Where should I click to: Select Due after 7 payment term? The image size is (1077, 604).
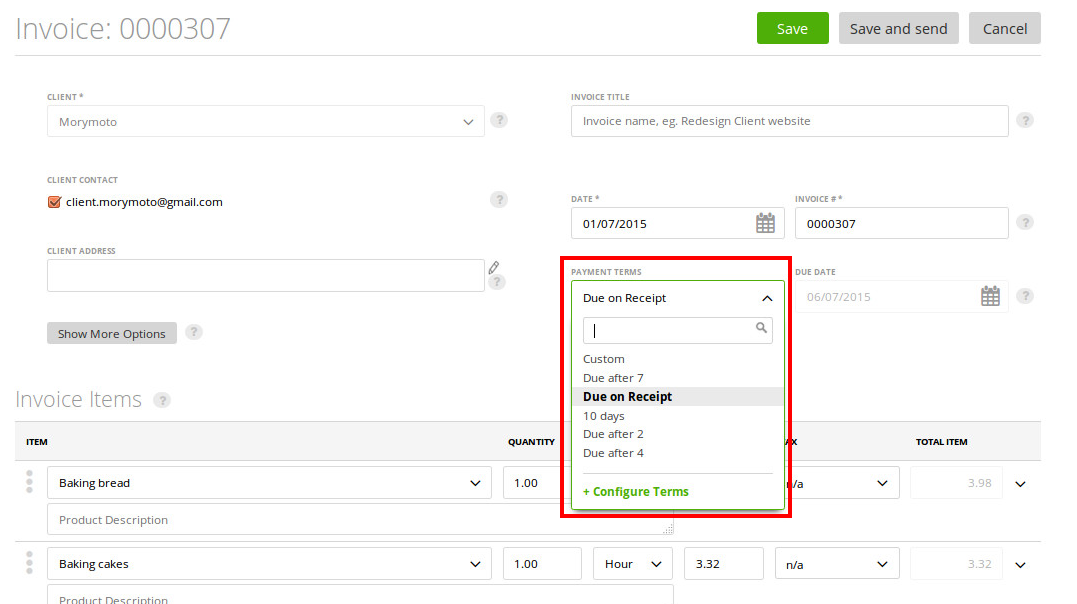[x=677, y=378]
